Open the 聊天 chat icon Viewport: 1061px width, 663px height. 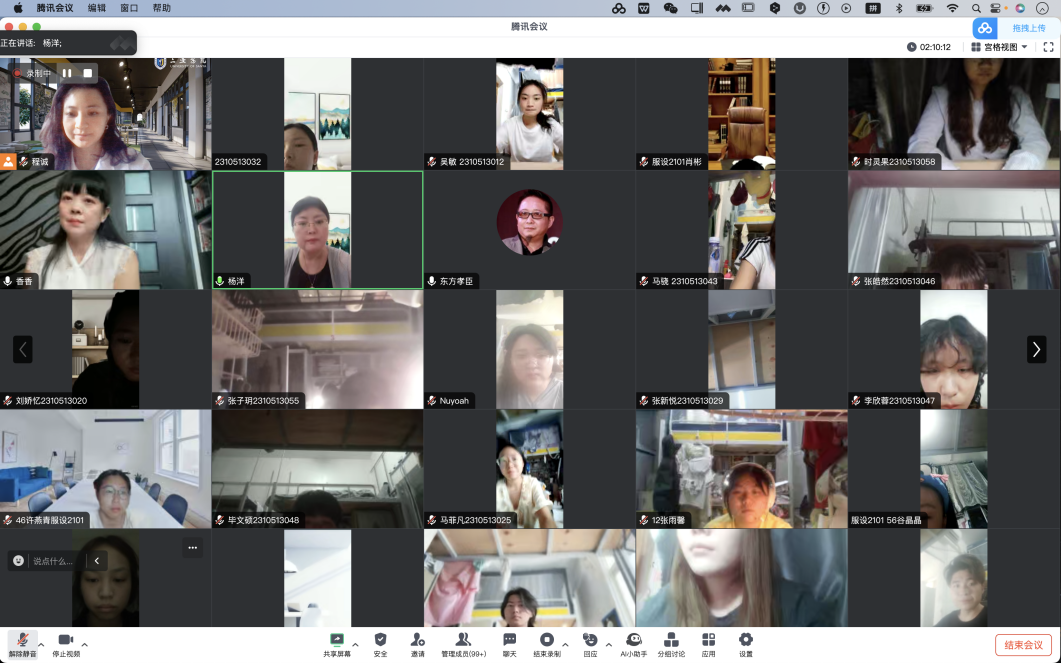pos(510,640)
